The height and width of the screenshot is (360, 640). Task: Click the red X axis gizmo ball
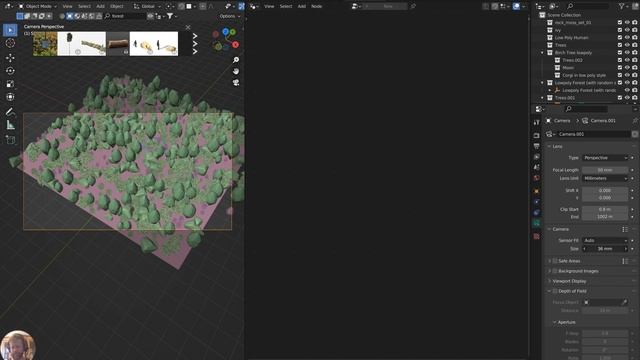[x=236, y=44]
